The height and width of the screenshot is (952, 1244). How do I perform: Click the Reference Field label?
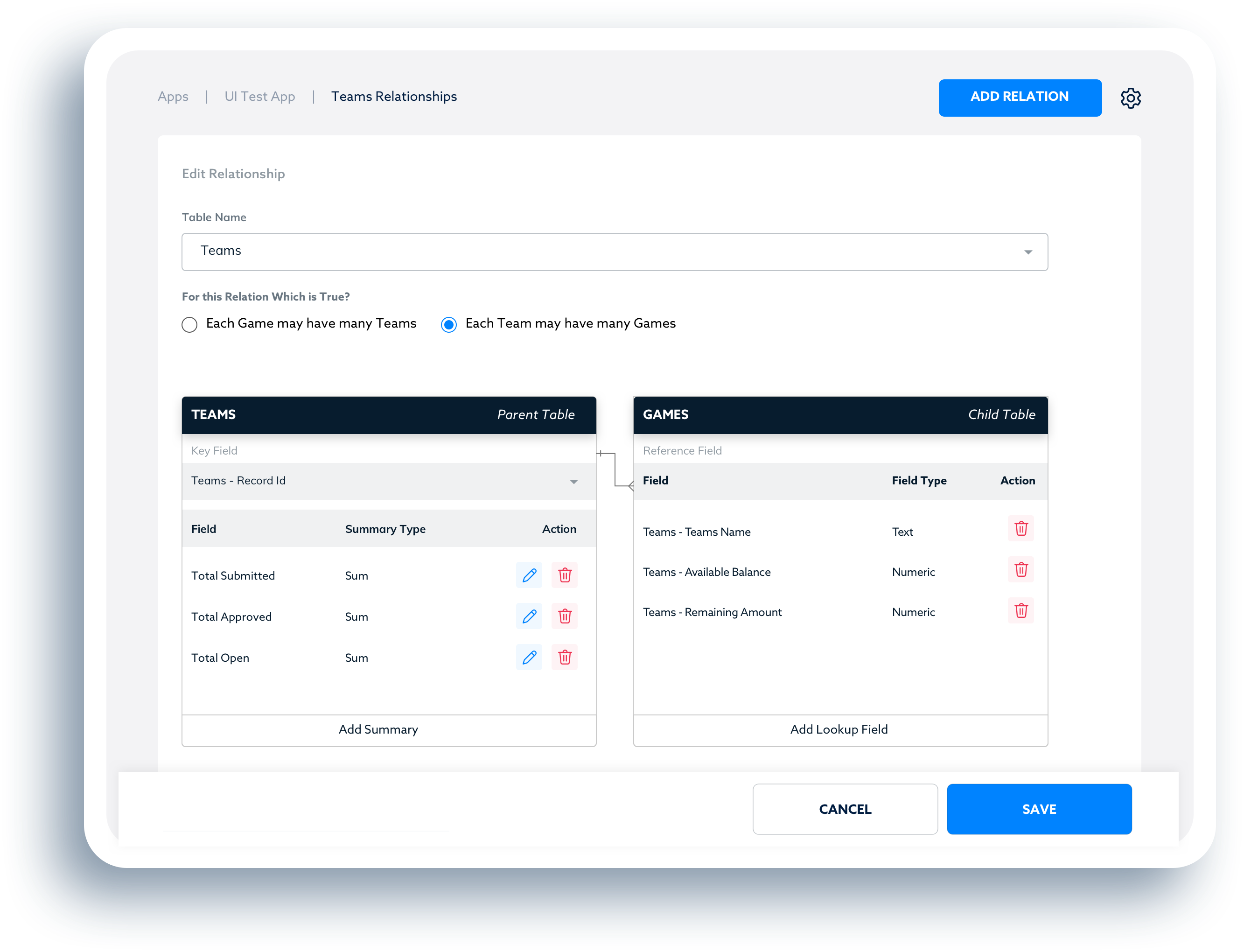click(682, 450)
